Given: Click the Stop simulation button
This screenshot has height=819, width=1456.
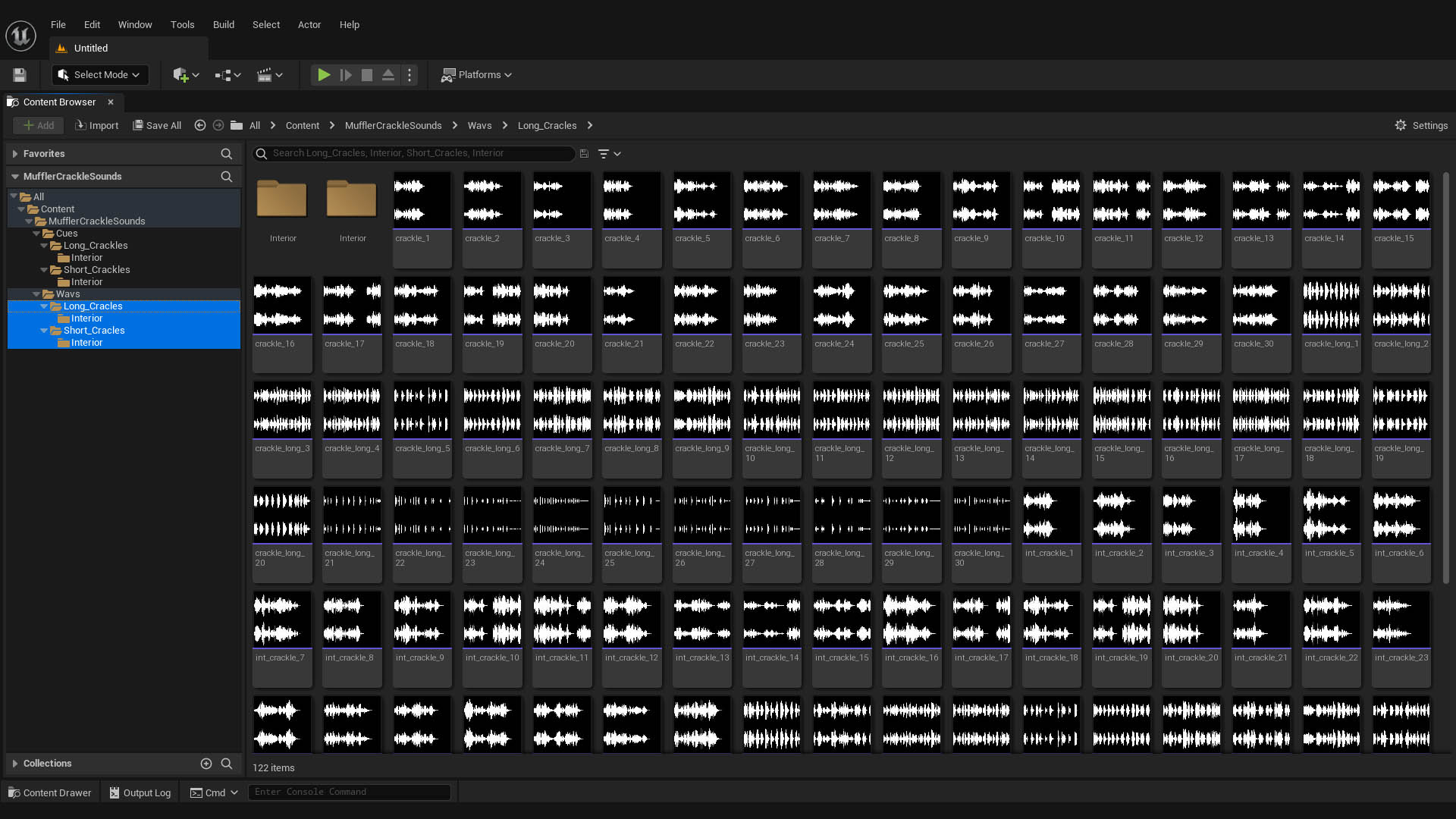Looking at the screenshot, I should point(367,75).
